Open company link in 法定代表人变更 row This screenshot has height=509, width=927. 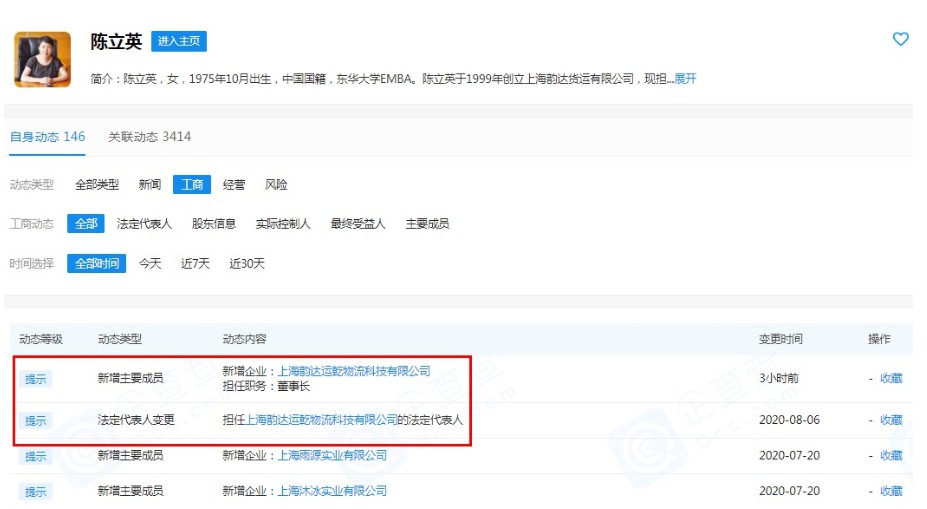coord(321,420)
